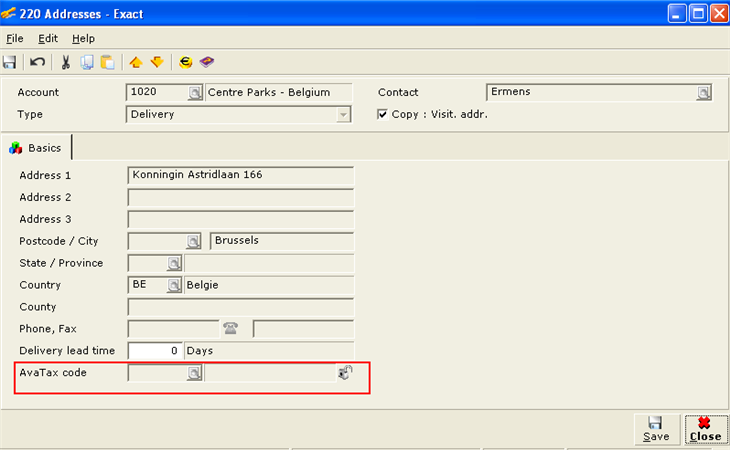This screenshot has width=730, height=450.
Task: Click the Days unit label
Action: click(200, 350)
